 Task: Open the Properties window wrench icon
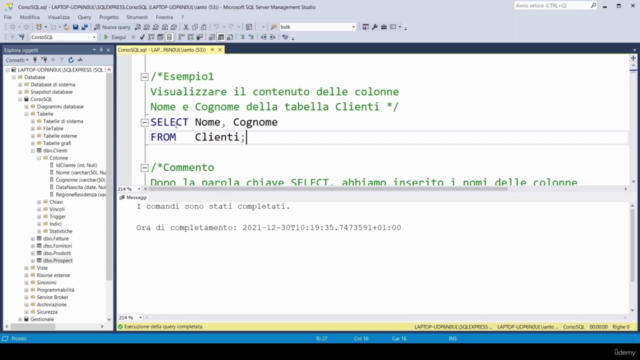(375, 27)
